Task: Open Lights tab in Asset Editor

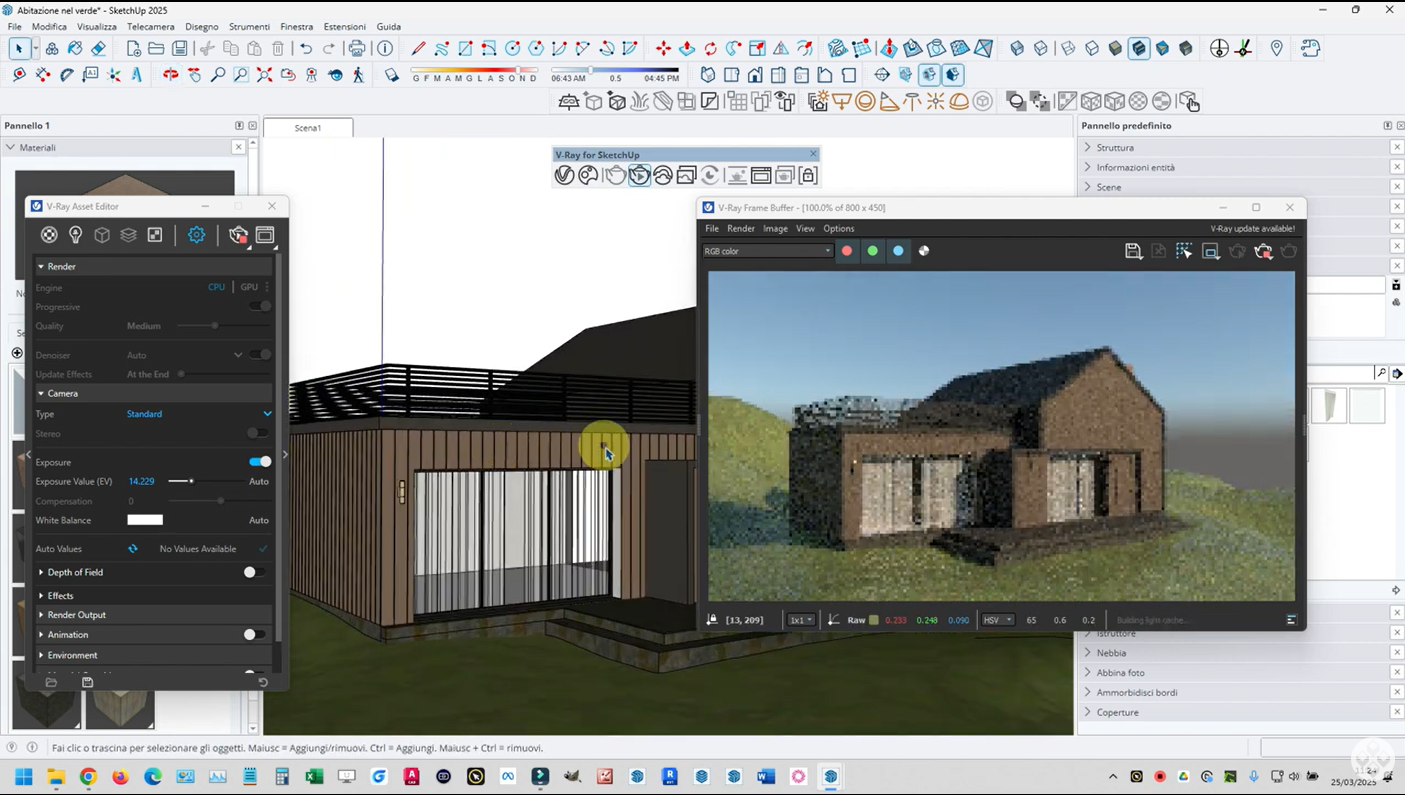Action: coord(75,235)
